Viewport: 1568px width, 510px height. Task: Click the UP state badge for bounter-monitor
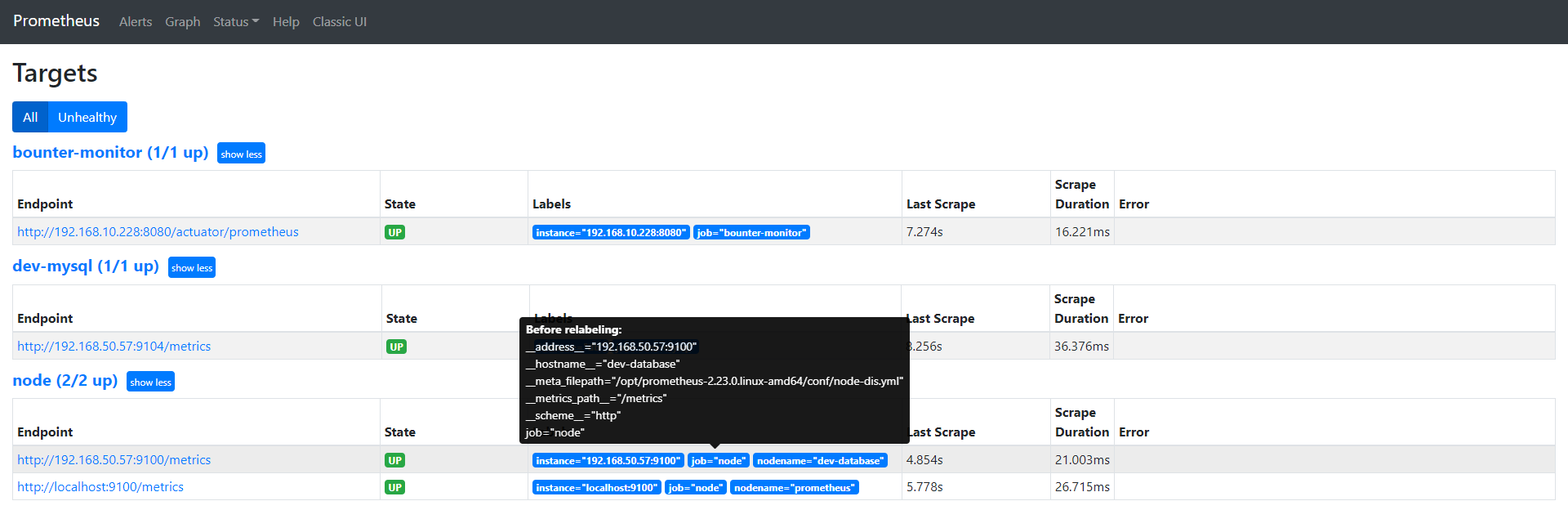[x=395, y=233]
